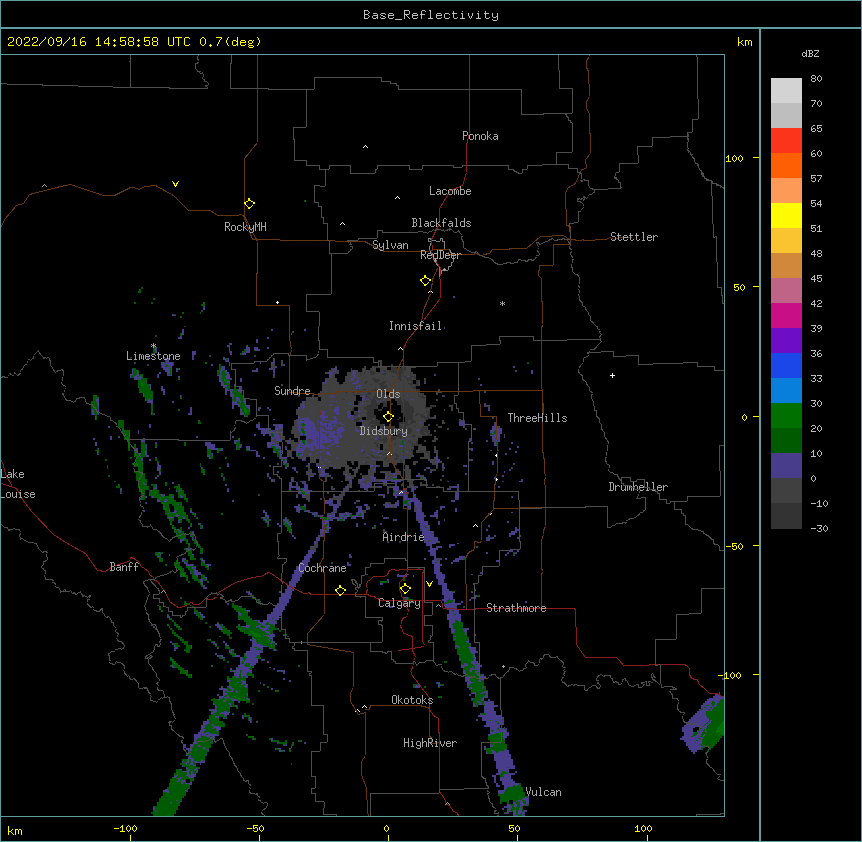Click the Okotoks town label
862x842 pixels.
pos(412,700)
